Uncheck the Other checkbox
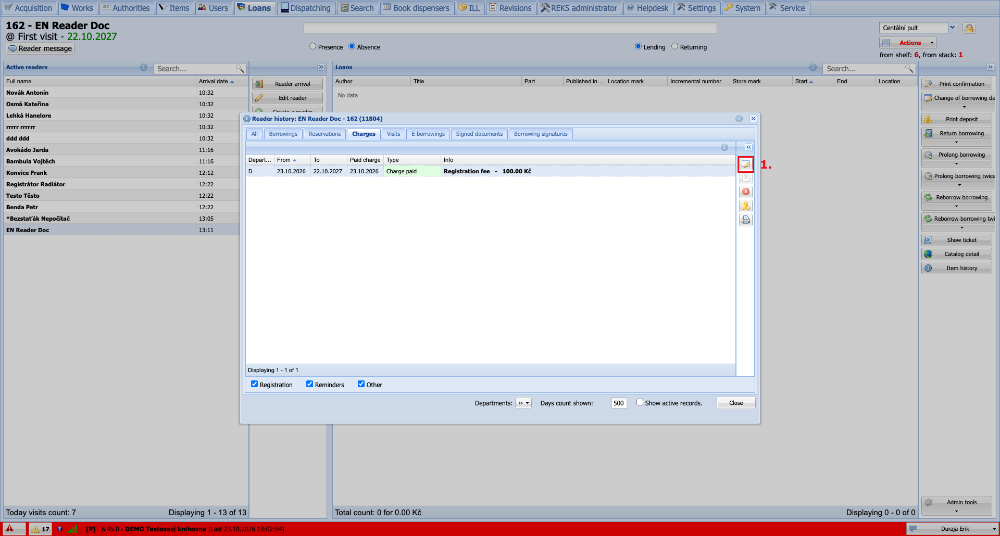This screenshot has width=1000, height=536. [x=361, y=384]
